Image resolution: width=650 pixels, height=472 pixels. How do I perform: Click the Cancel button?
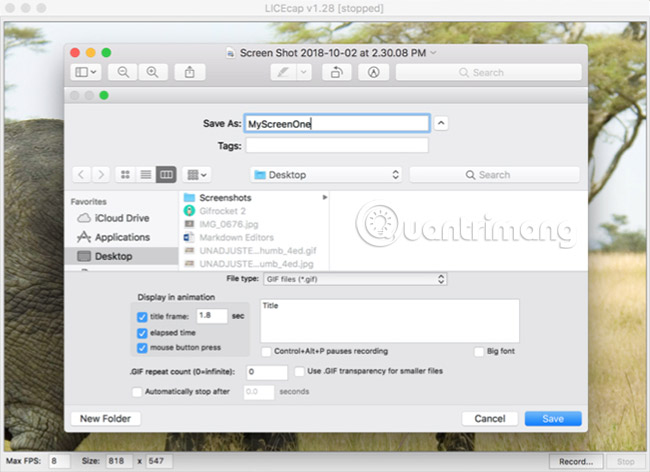pyautogui.click(x=490, y=419)
